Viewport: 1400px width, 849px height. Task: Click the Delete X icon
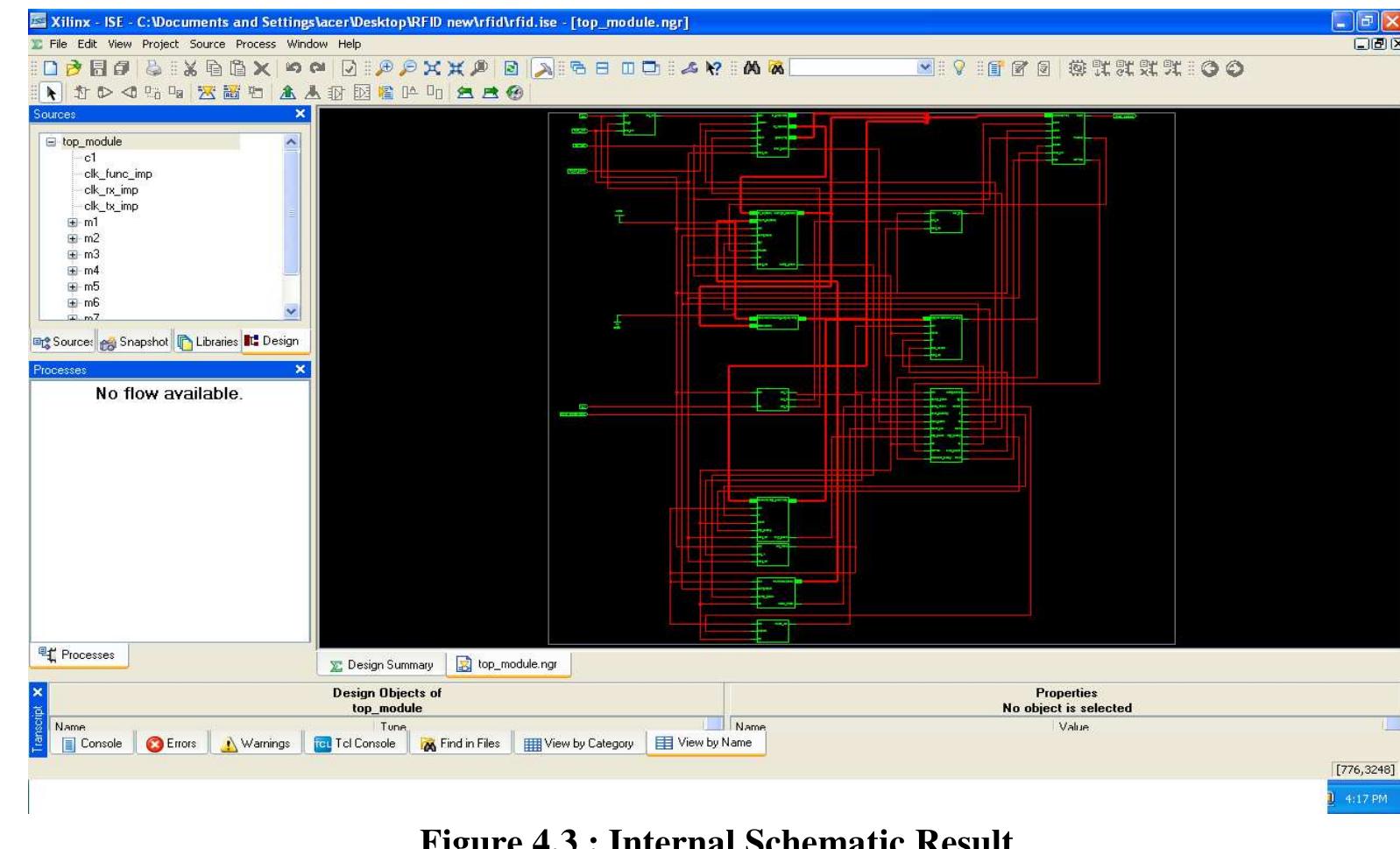tap(261, 68)
